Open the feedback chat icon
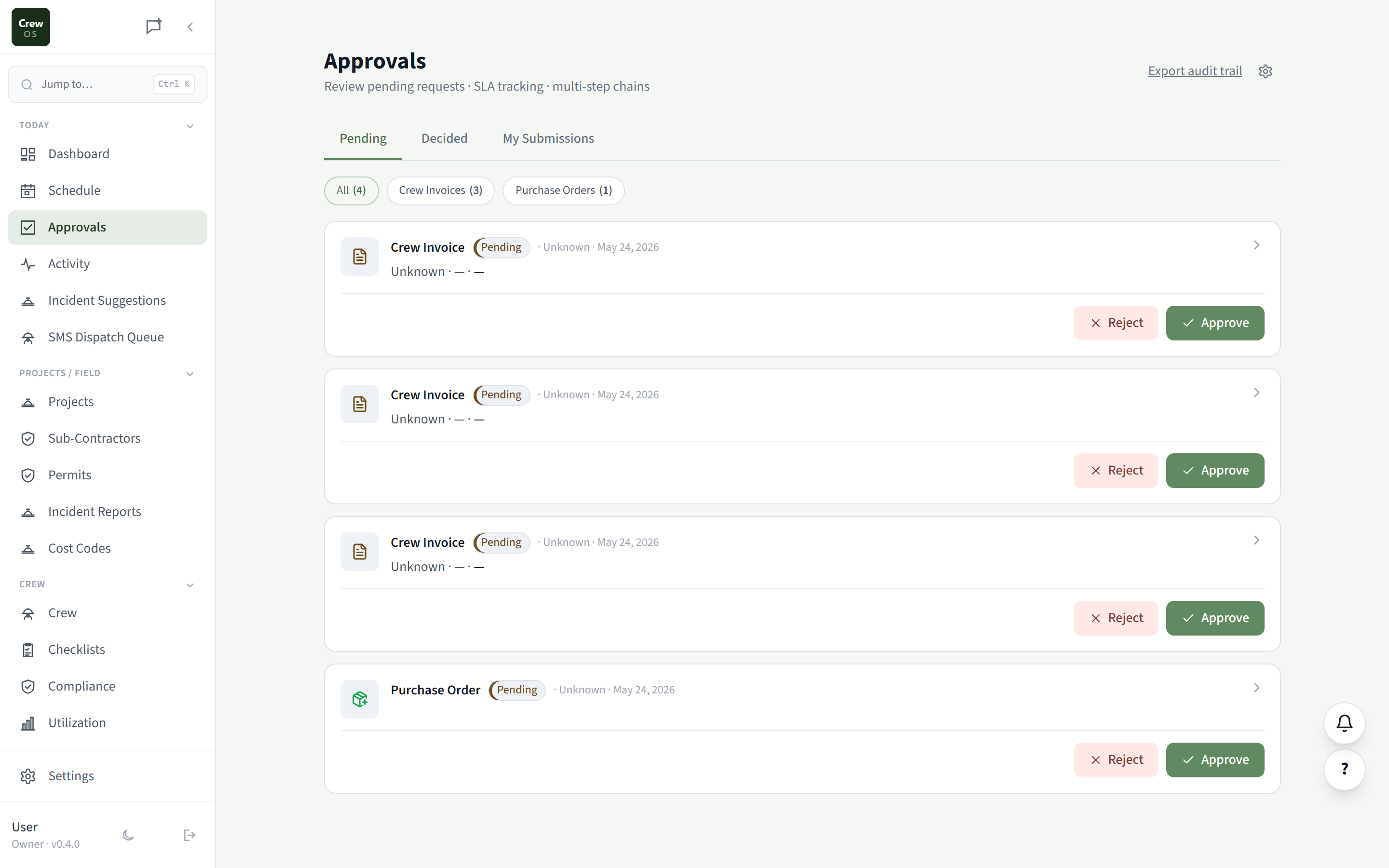The image size is (1389, 868). [x=153, y=27]
